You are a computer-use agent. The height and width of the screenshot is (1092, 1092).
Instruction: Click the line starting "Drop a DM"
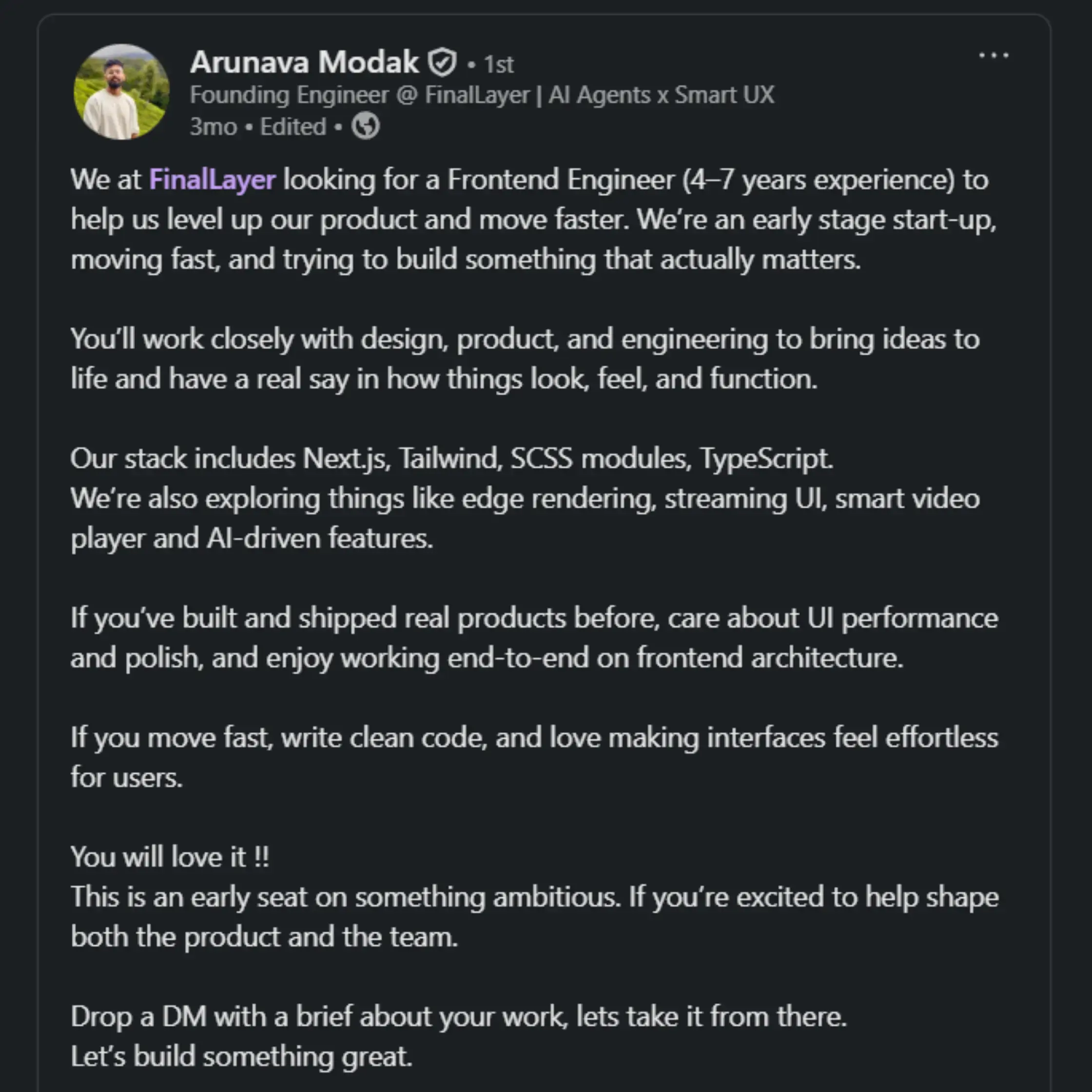[458, 1016]
